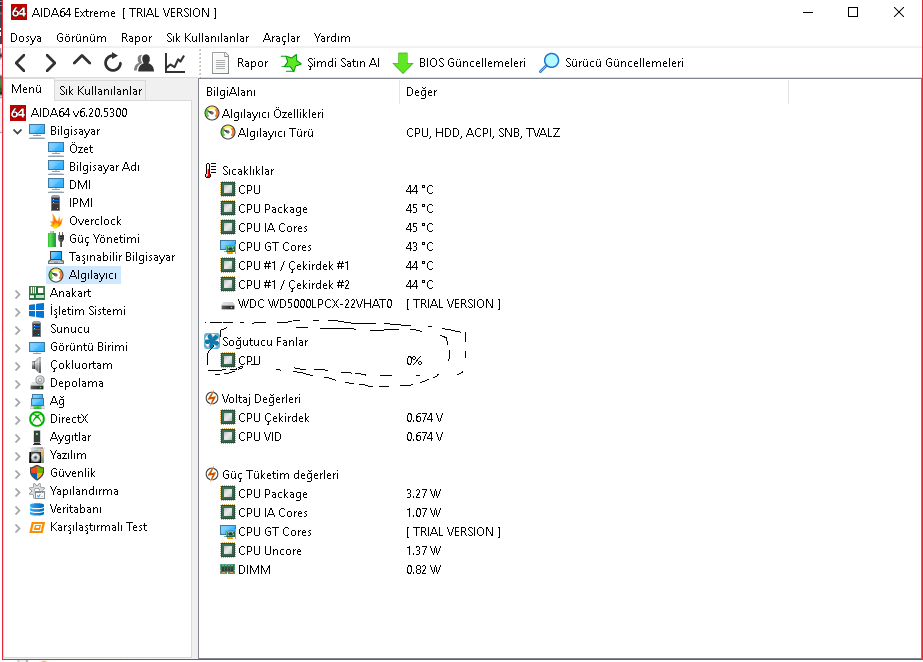This screenshot has width=923, height=662.
Task: Click the Çokluortam speaker icon
Action: (x=36, y=365)
